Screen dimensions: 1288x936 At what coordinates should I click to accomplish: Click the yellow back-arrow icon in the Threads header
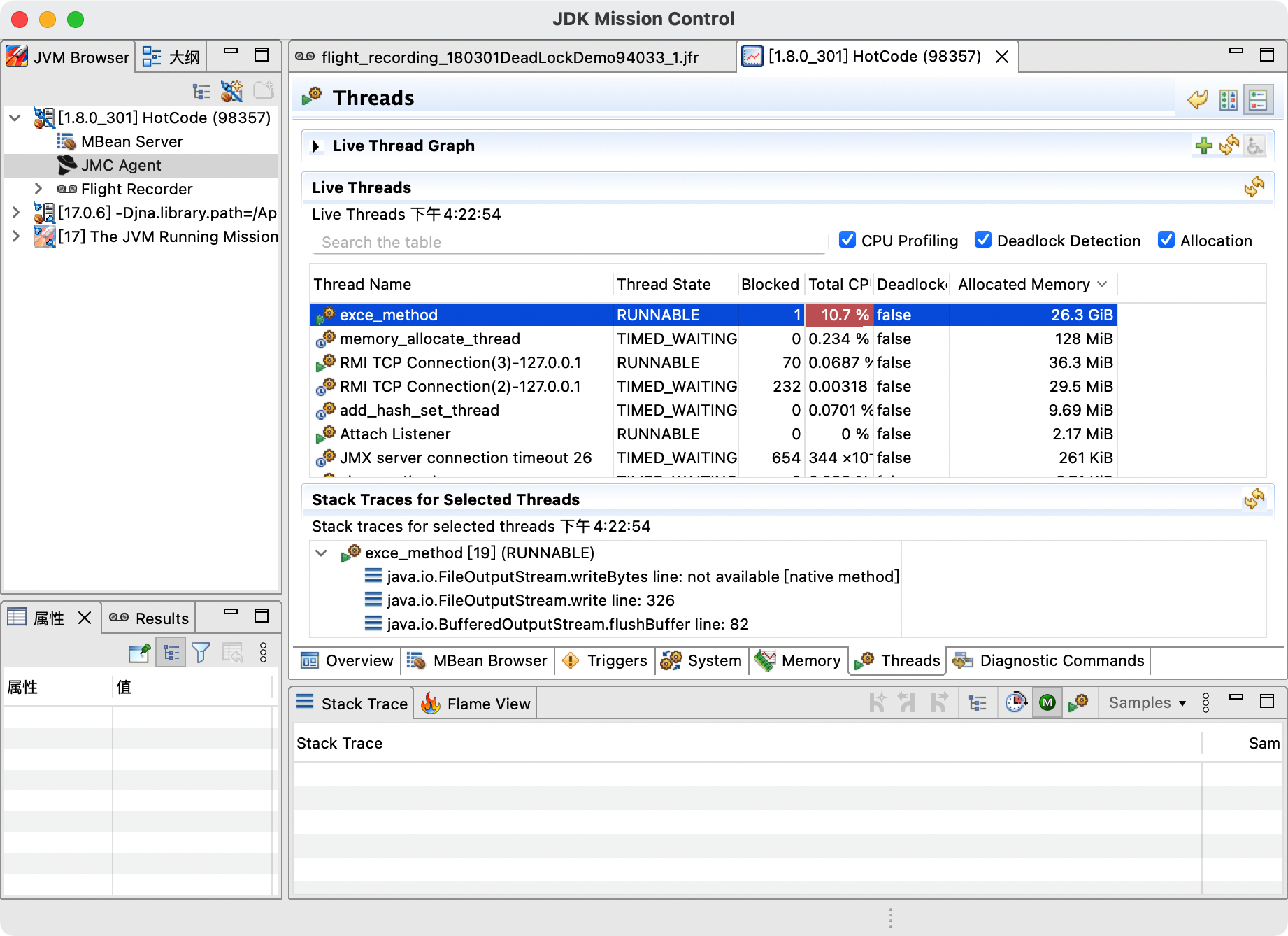coord(1198,99)
